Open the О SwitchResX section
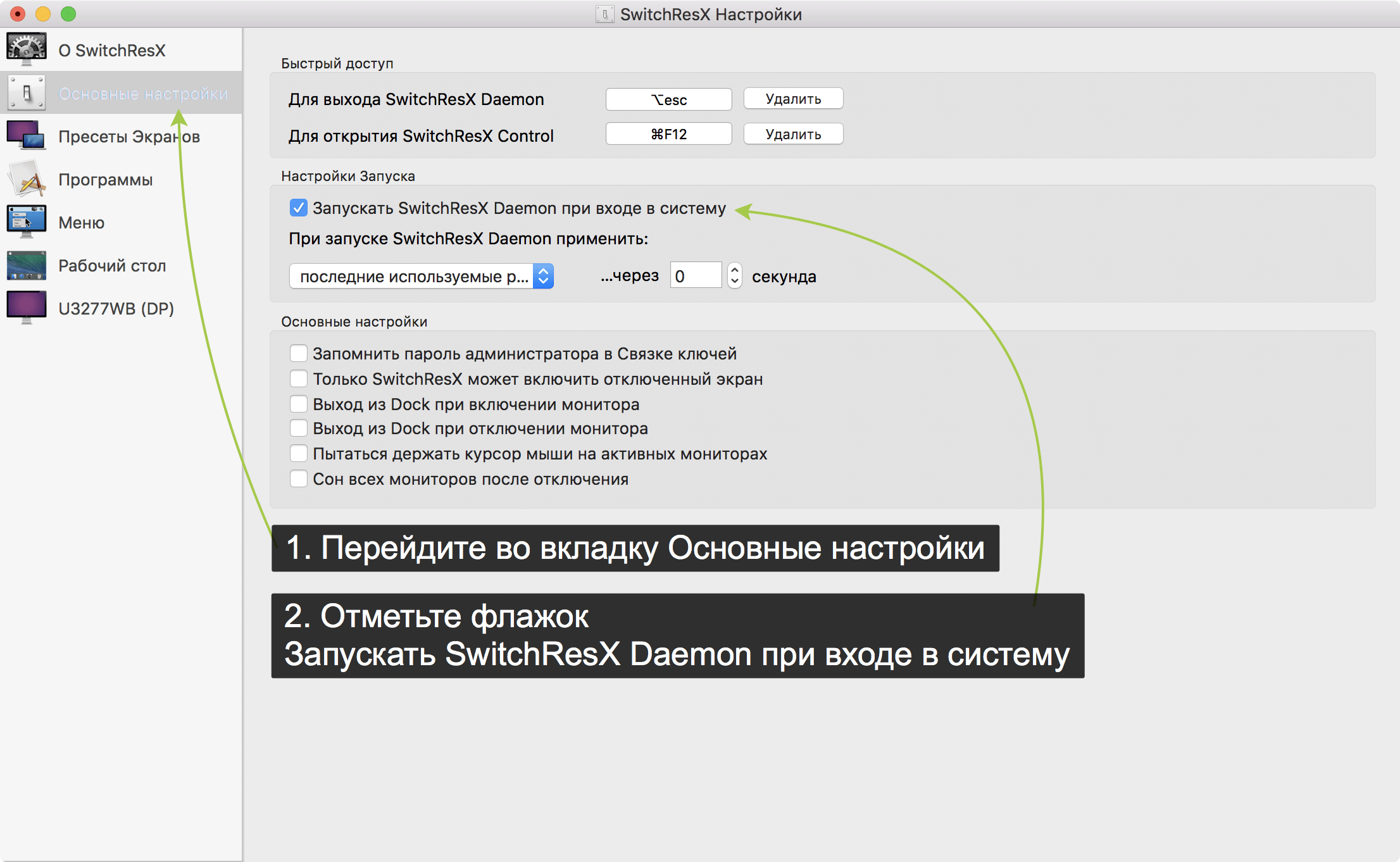The image size is (1400, 862). 121,50
